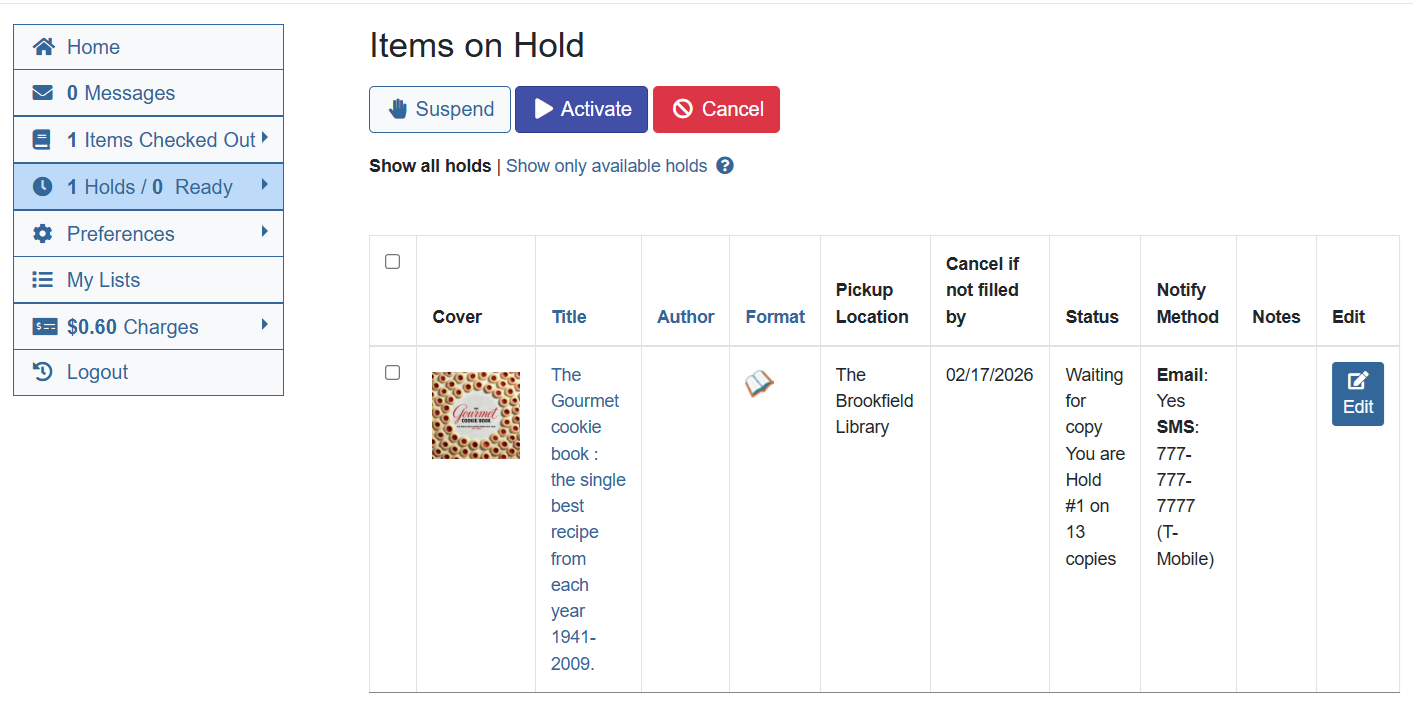Click the book Format icon in the holds row
1413x706 pixels.
[759, 382]
